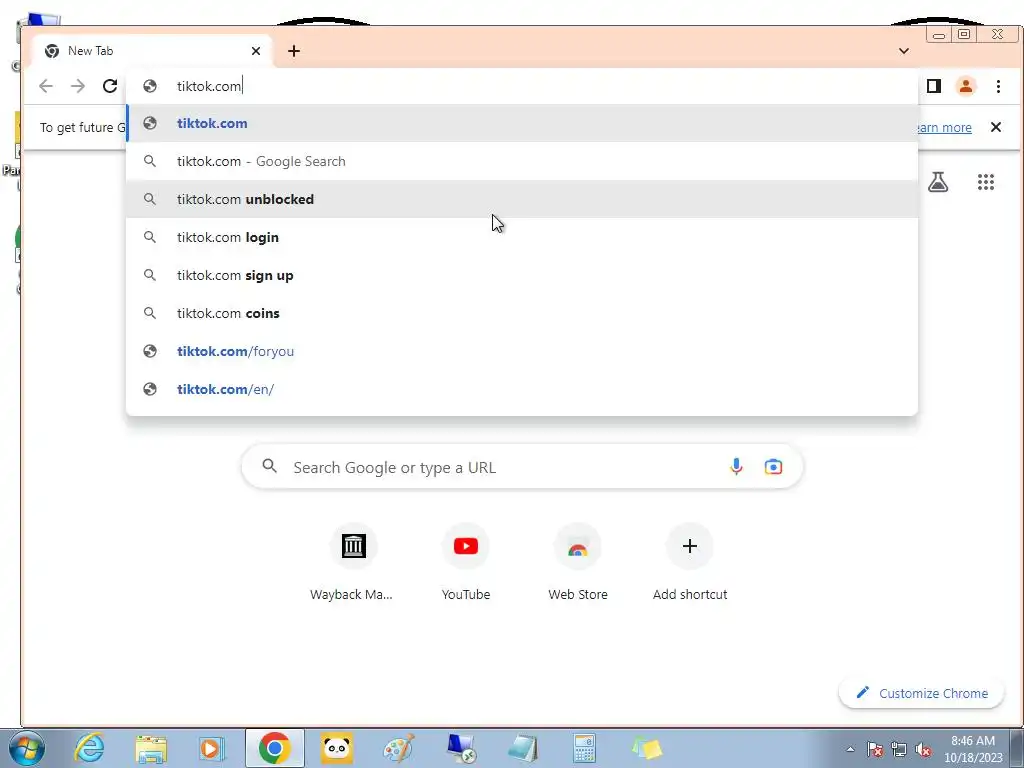1024x768 pixels.
Task: Go forward with the forward arrow
Action: [78, 86]
